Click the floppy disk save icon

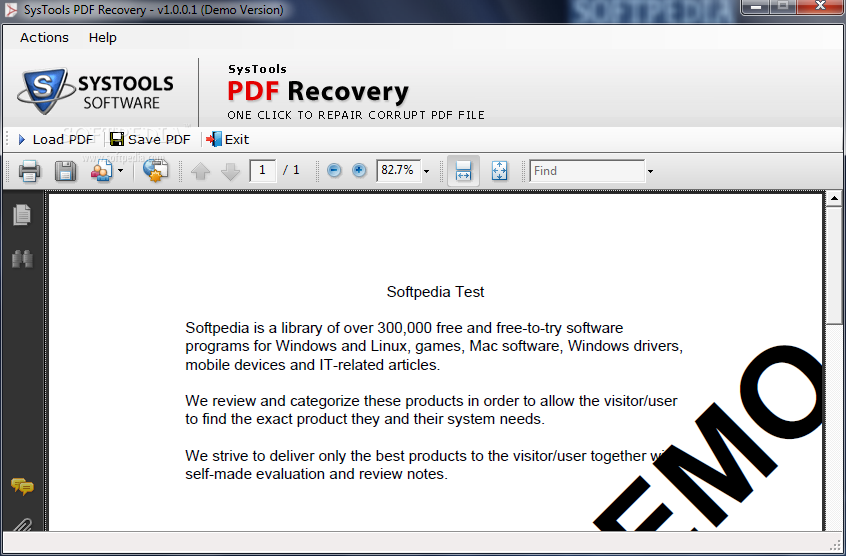pos(65,171)
